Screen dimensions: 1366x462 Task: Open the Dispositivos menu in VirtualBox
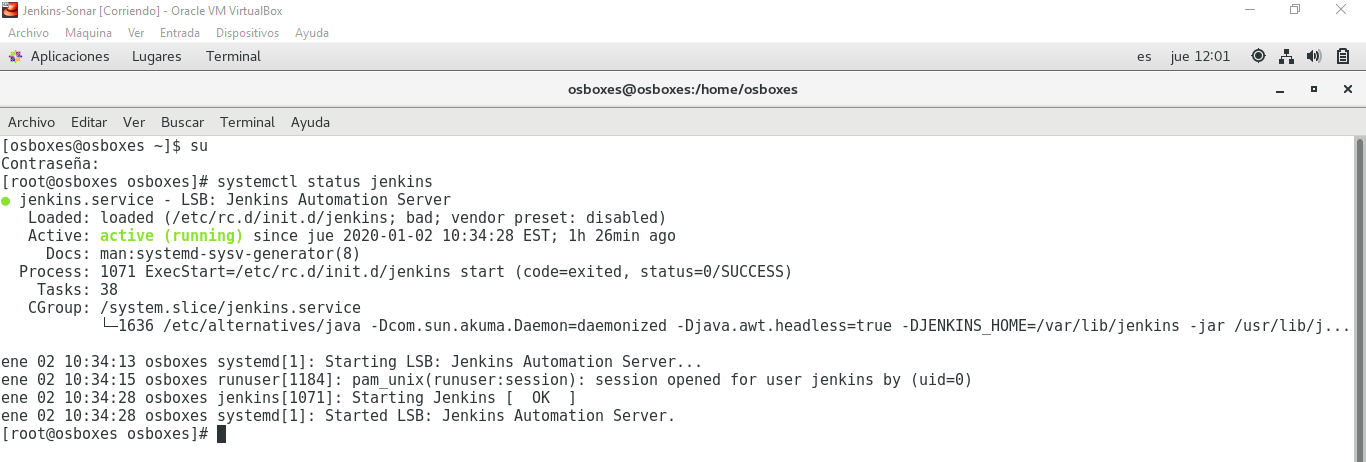[x=247, y=33]
